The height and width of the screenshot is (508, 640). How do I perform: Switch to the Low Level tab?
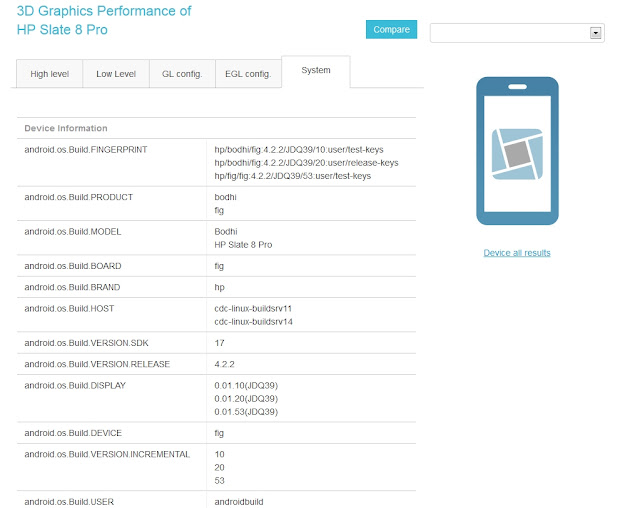116,74
